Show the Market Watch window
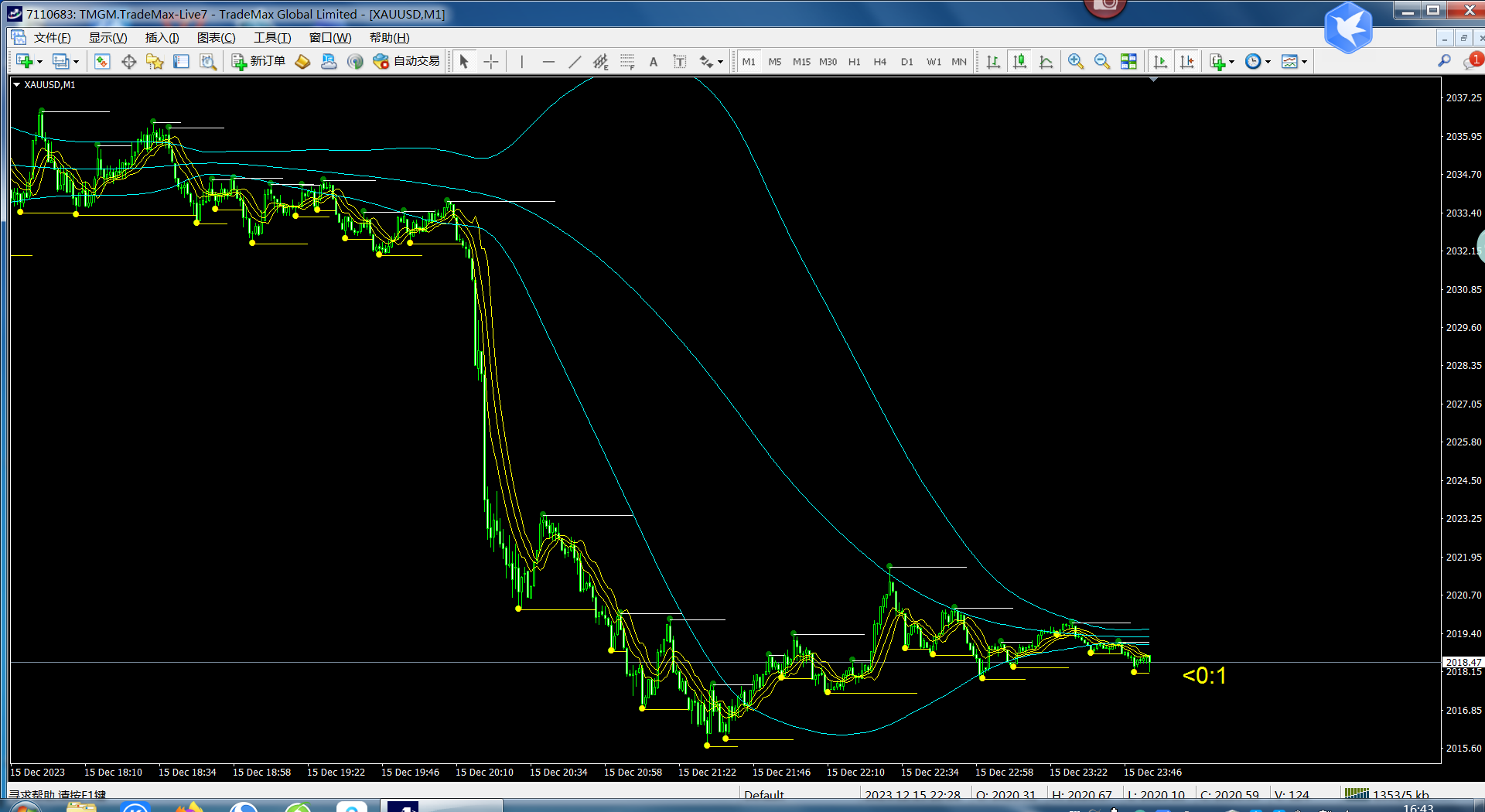 (x=102, y=61)
